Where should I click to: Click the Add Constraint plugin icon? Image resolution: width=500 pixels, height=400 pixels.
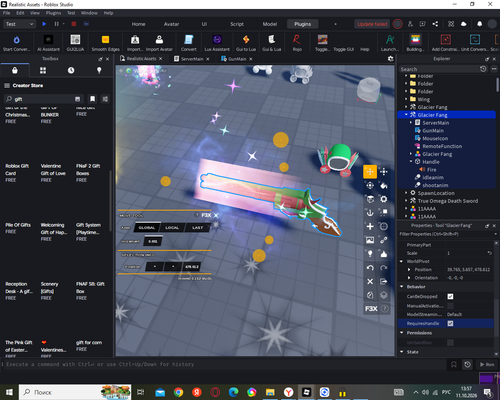[445, 43]
